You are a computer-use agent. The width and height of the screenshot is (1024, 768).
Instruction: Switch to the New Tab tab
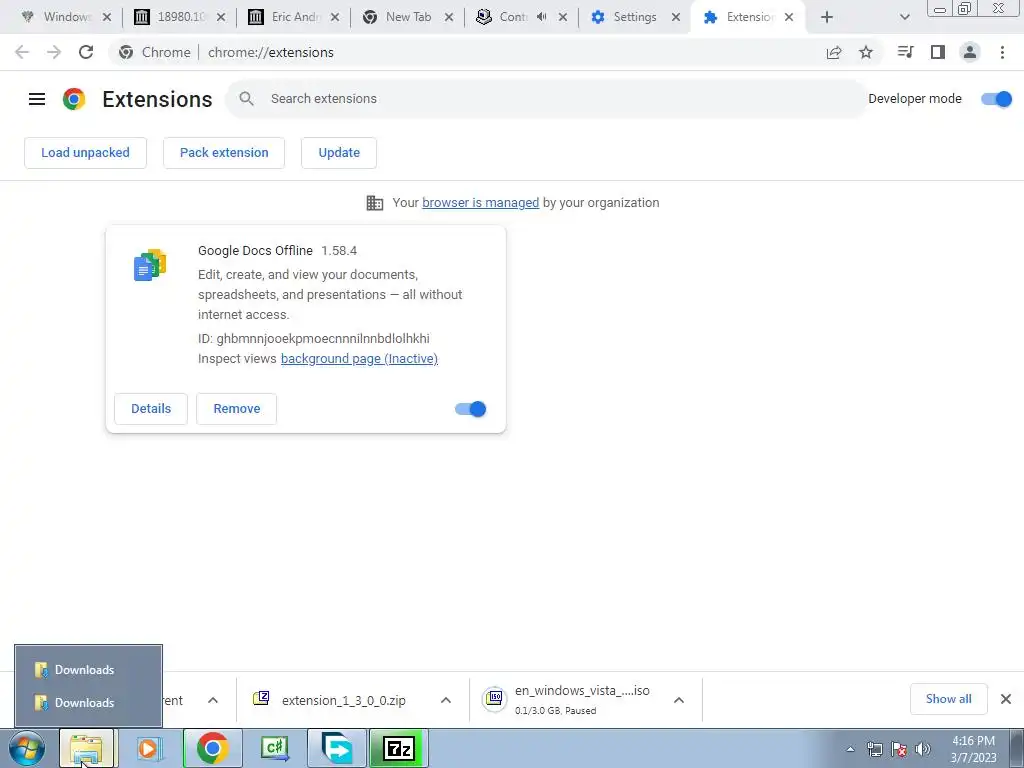click(408, 17)
